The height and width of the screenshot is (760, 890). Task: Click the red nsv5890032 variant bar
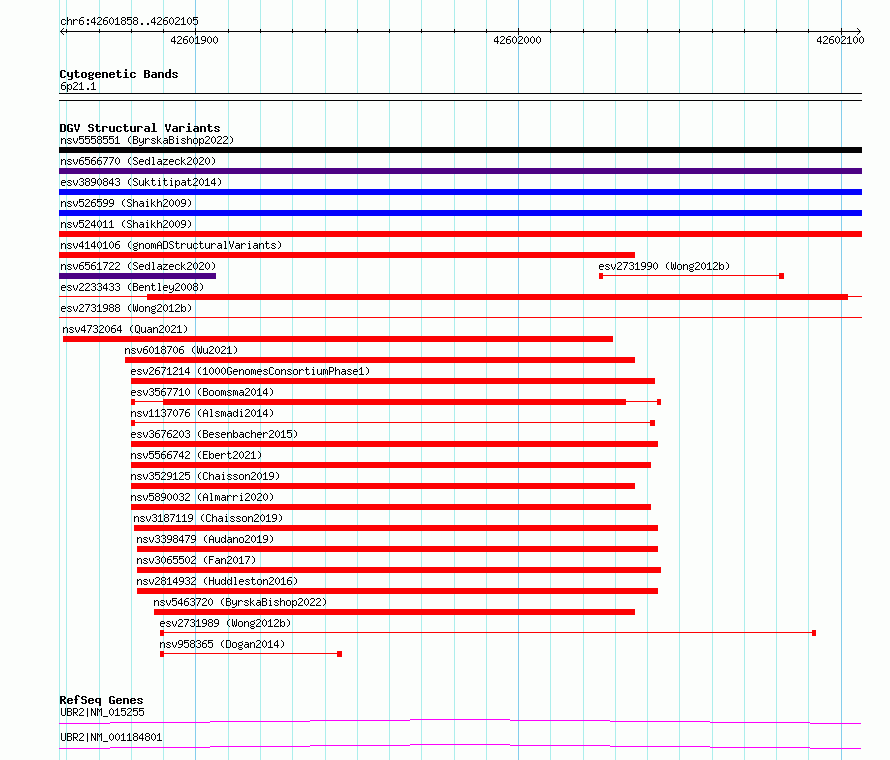tap(391, 507)
